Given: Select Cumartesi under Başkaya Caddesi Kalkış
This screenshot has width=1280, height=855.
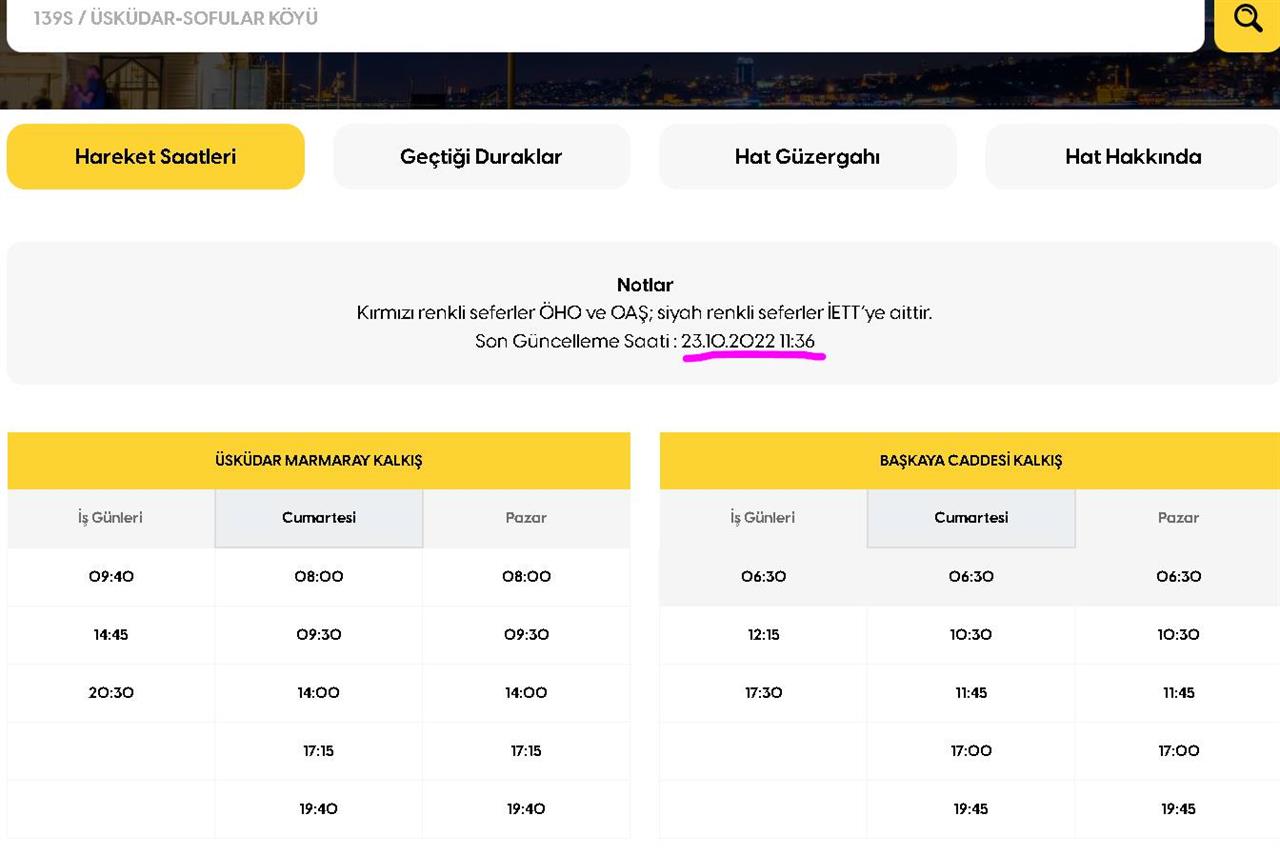Looking at the screenshot, I should coord(970,517).
